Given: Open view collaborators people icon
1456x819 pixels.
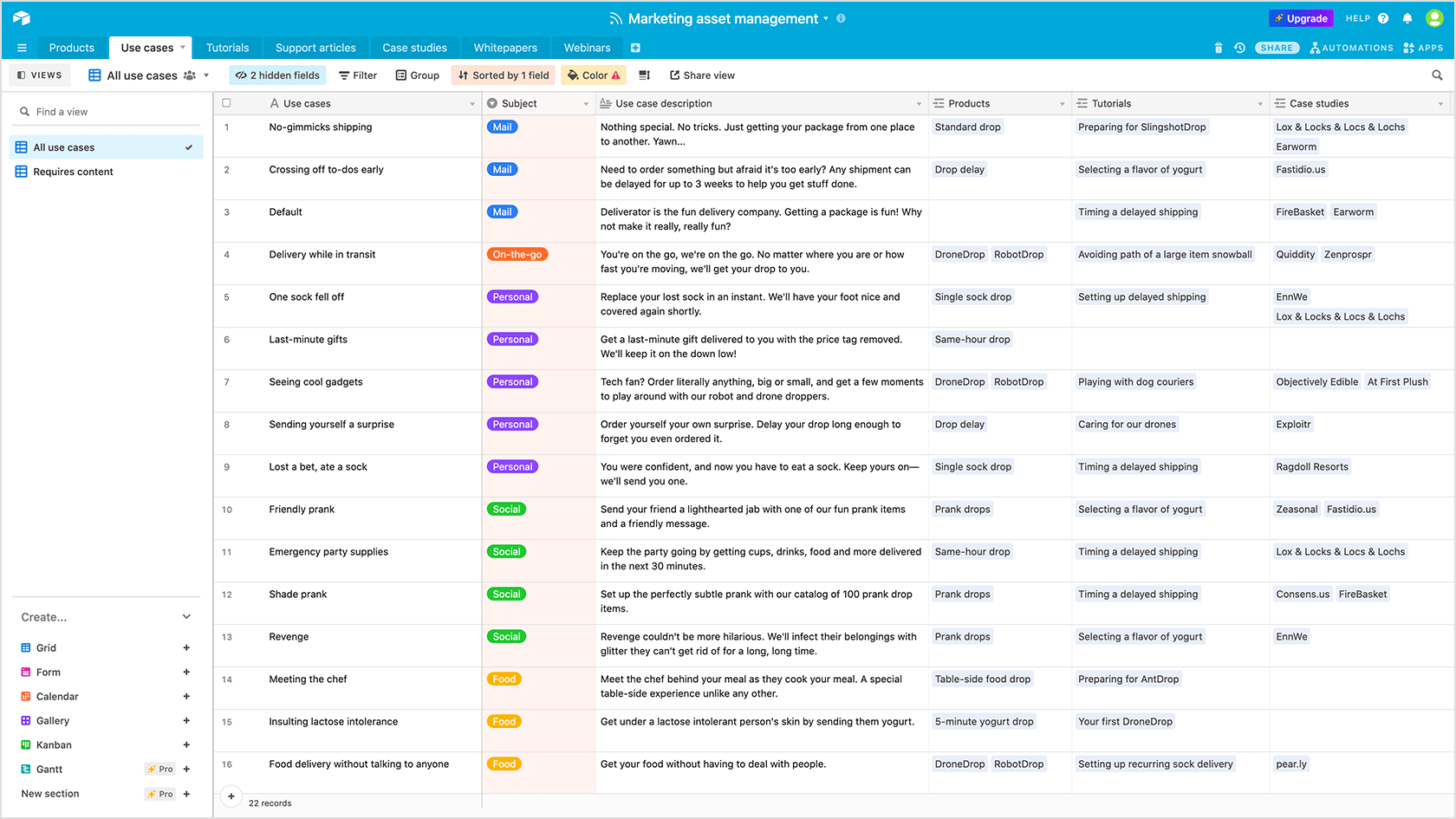Looking at the screenshot, I should (189, 75).
